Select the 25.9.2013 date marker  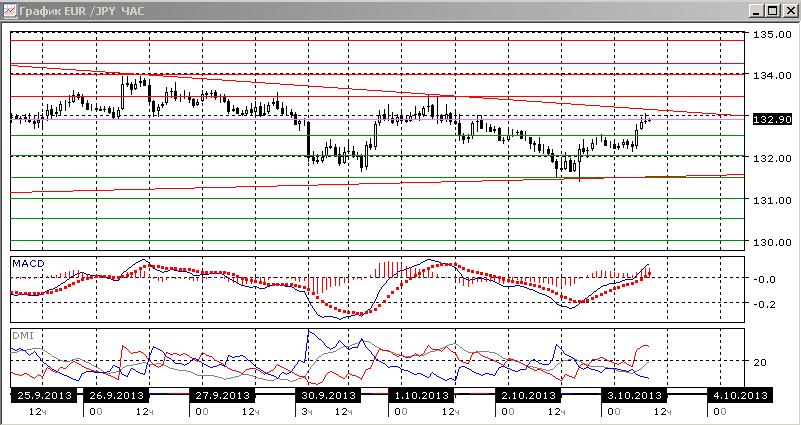tap(45, 395)
